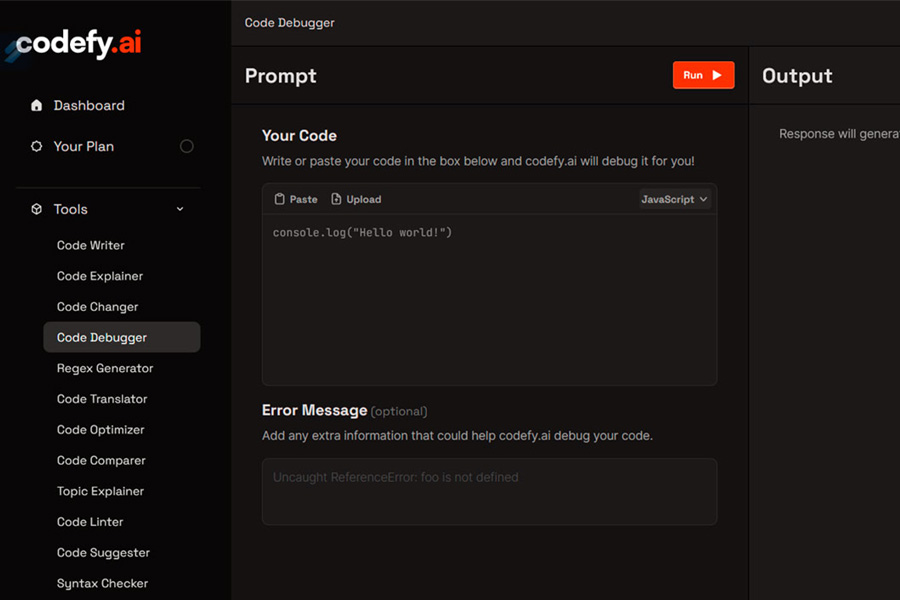Click into the Your Code editor area
This screenshot has width=900, height=600.
click(490, 299)
